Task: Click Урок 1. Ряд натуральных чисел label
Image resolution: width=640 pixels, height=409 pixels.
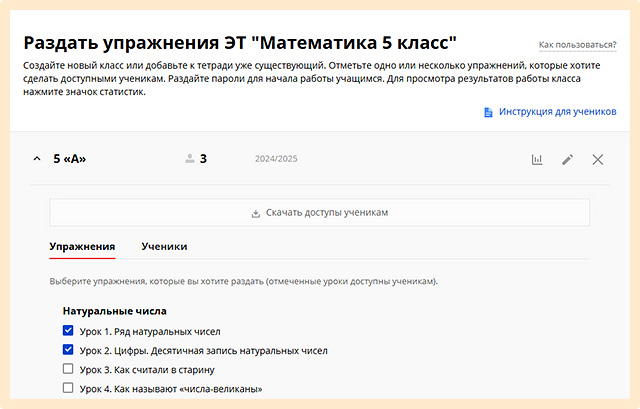Action: (150, 331)
